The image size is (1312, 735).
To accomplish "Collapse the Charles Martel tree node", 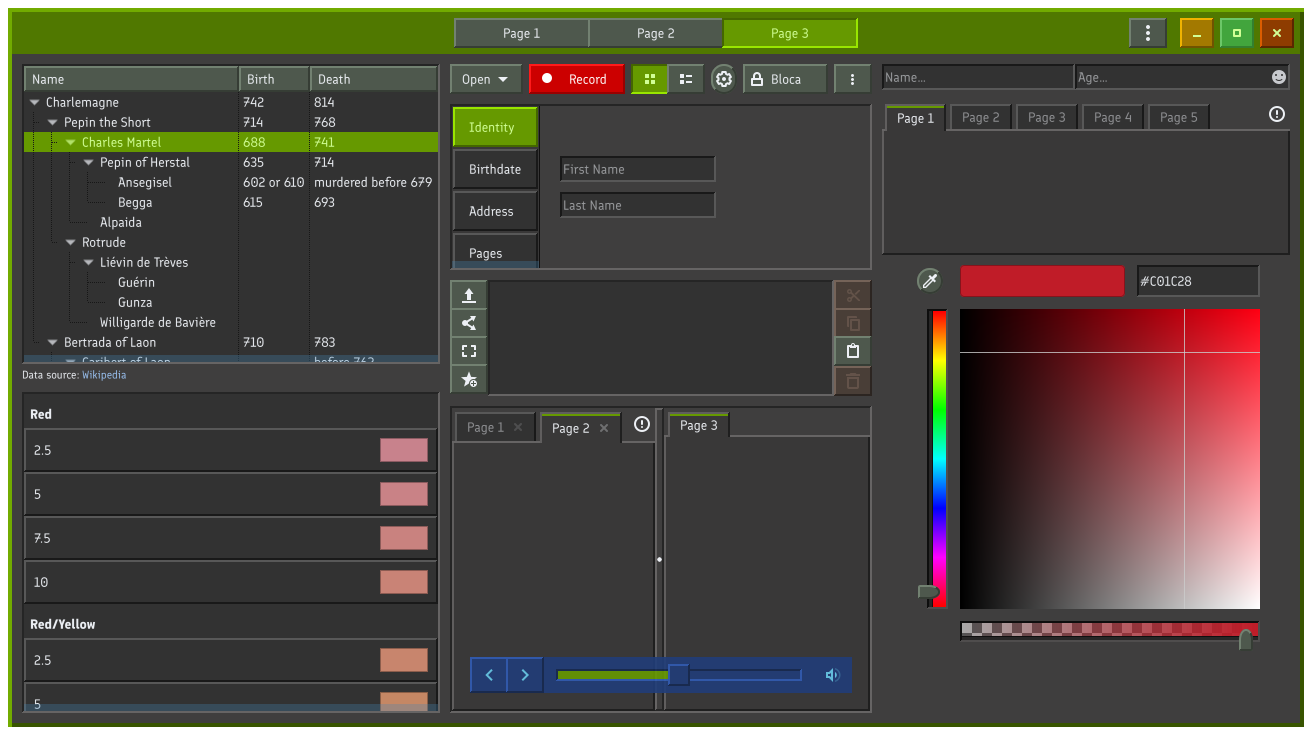I will (x=71, y=143).
